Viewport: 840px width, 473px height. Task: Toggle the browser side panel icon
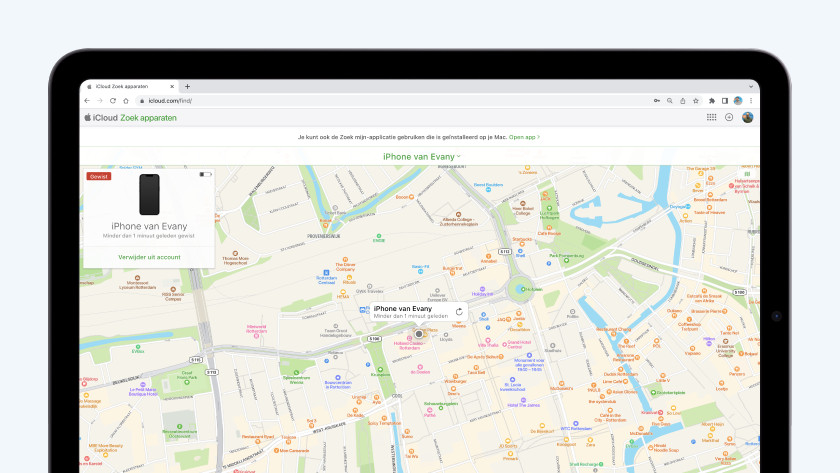click(725, 101)
